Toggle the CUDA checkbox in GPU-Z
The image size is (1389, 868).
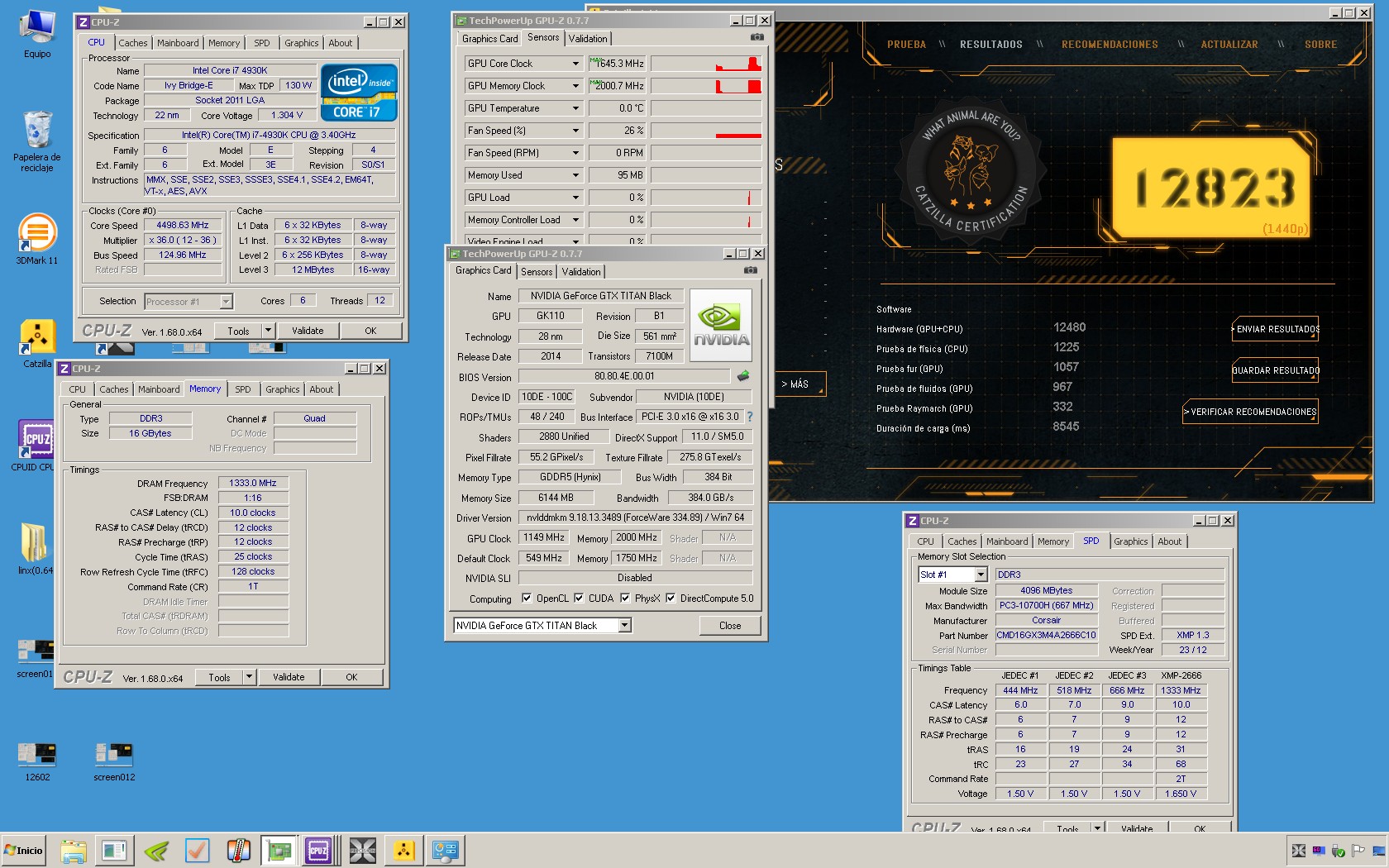pos(579,599)
